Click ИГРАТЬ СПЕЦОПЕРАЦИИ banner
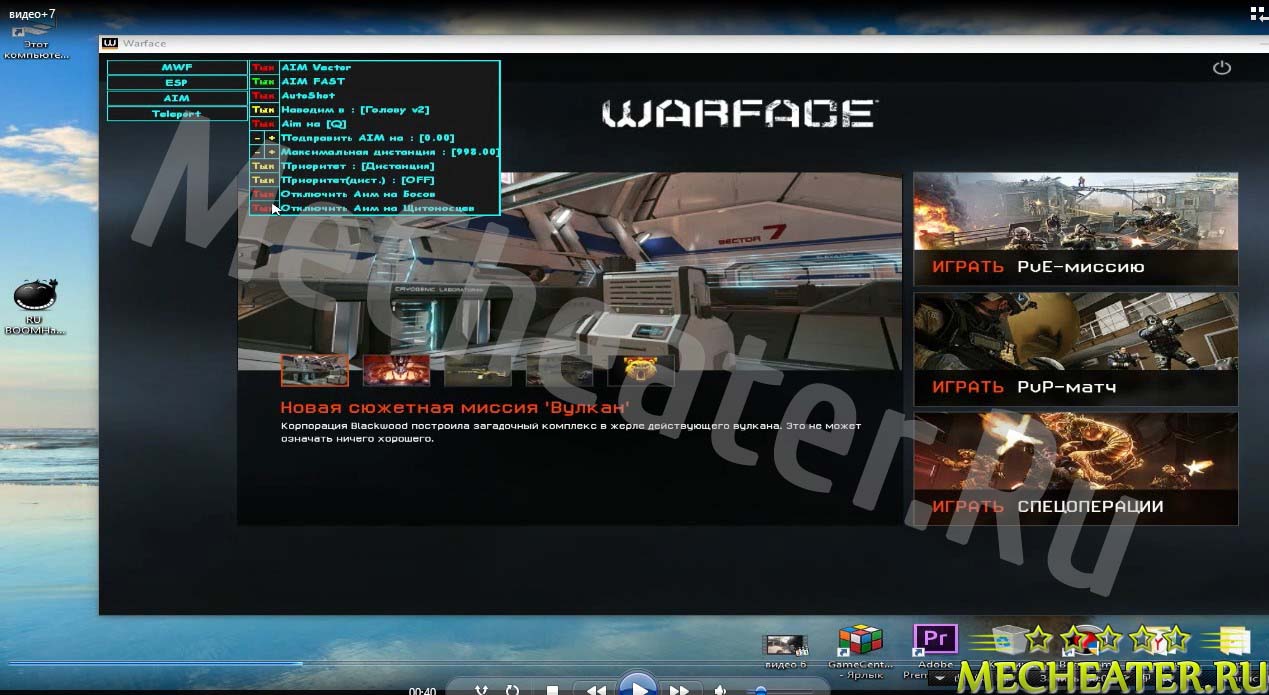The width and height of the screenshot is (1269, 695). [x=1075, y=469]
